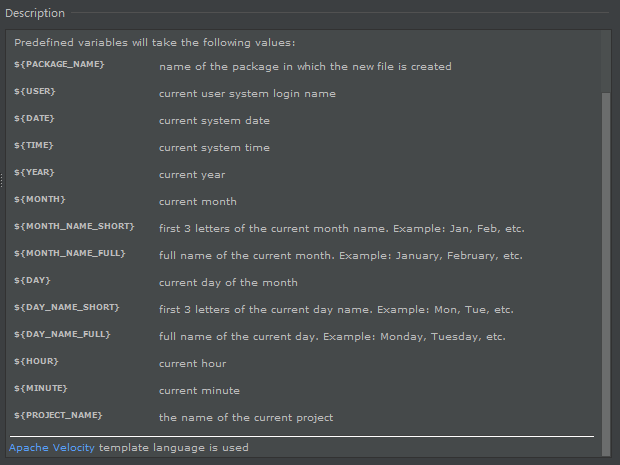The height and width of the screenshot is (465, 620).
Task: Select the ${DAY_NAME_SHORT} variable label
Action: [x=67, y=308]
